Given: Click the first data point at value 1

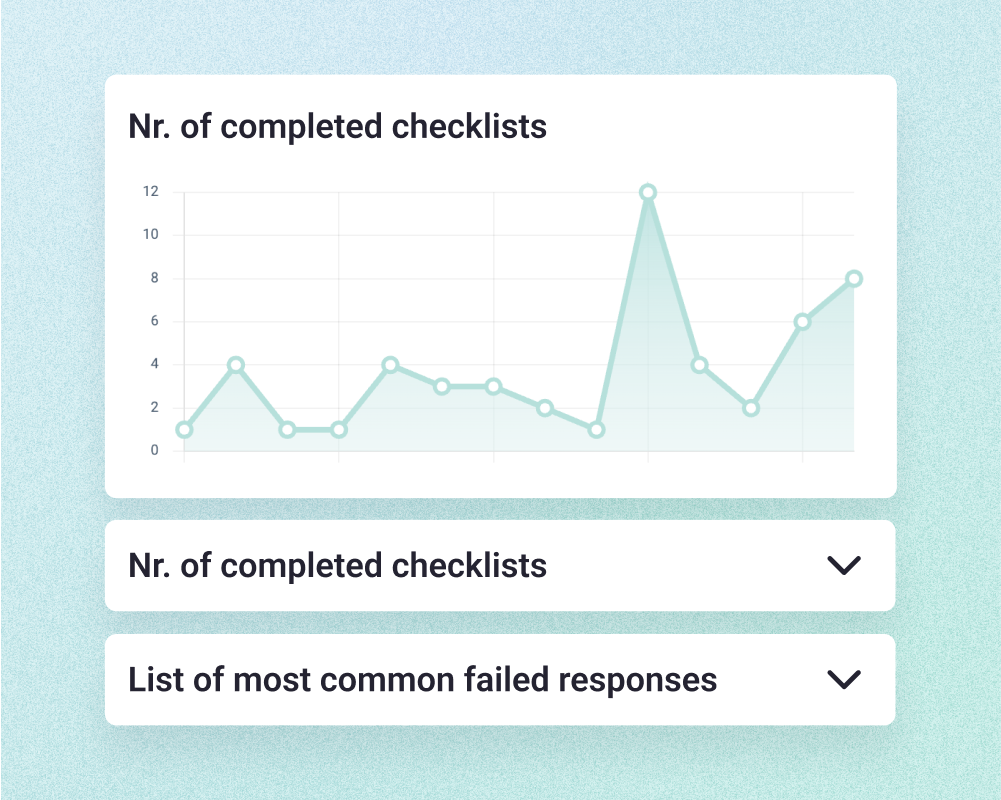Looking at the screenshot, I should [x=184, y=430].
